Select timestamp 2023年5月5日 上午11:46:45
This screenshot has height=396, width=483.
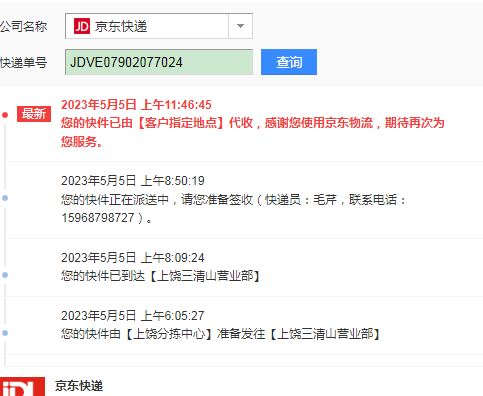(x=136, y=105)
